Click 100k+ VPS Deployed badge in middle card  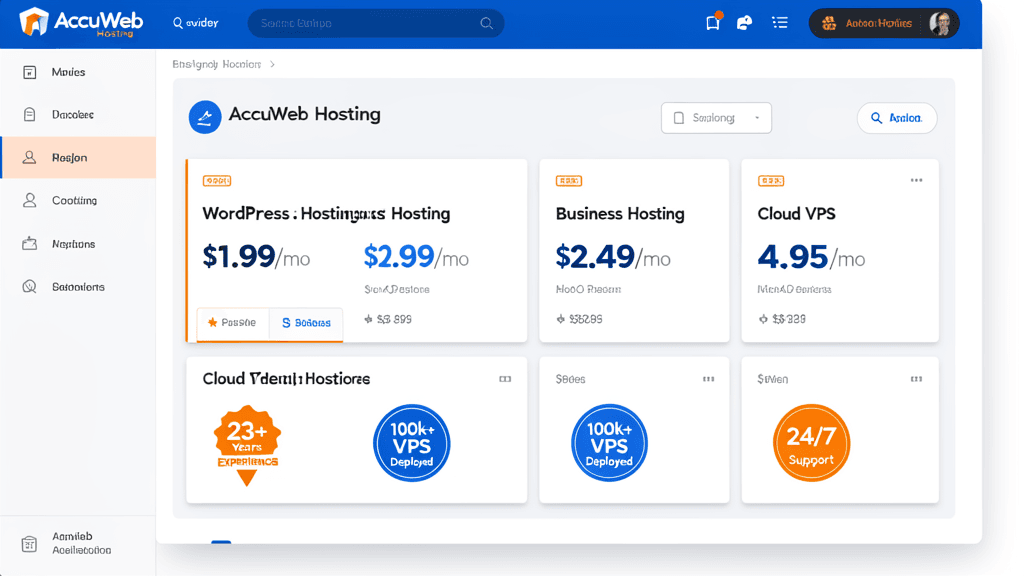coord(609,443)
